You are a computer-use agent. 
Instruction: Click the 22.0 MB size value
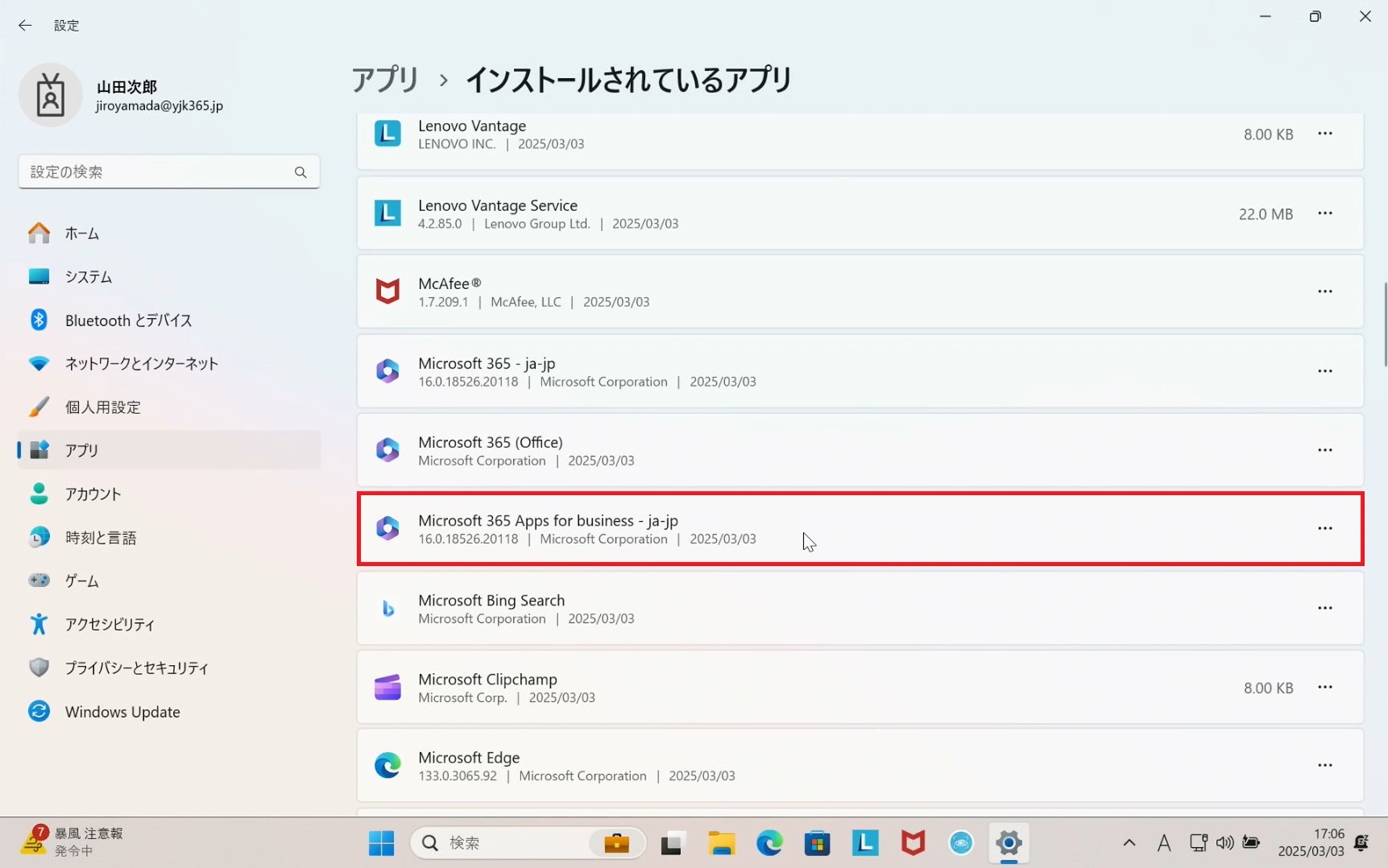(x=1265, y=214)
